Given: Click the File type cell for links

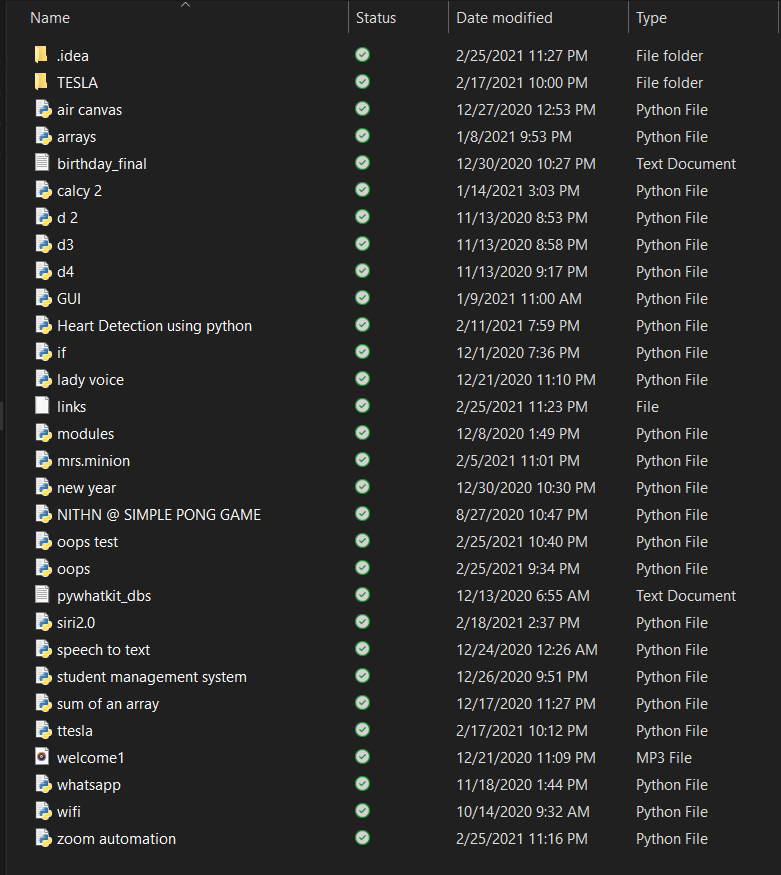Looking at the screenshot, I should coord(647,407).
